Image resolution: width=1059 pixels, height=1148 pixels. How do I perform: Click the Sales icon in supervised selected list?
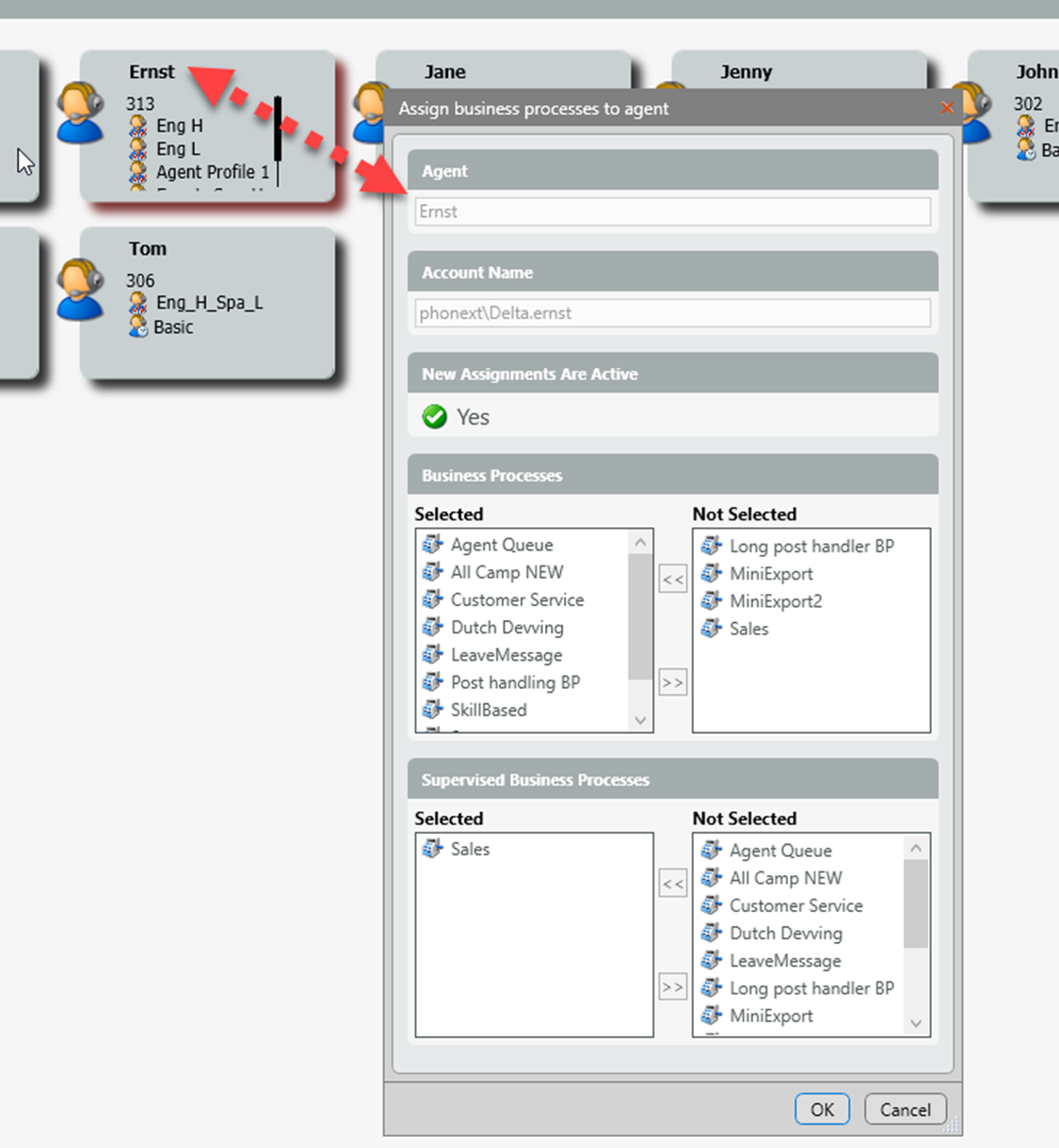[x=432, y=849]
